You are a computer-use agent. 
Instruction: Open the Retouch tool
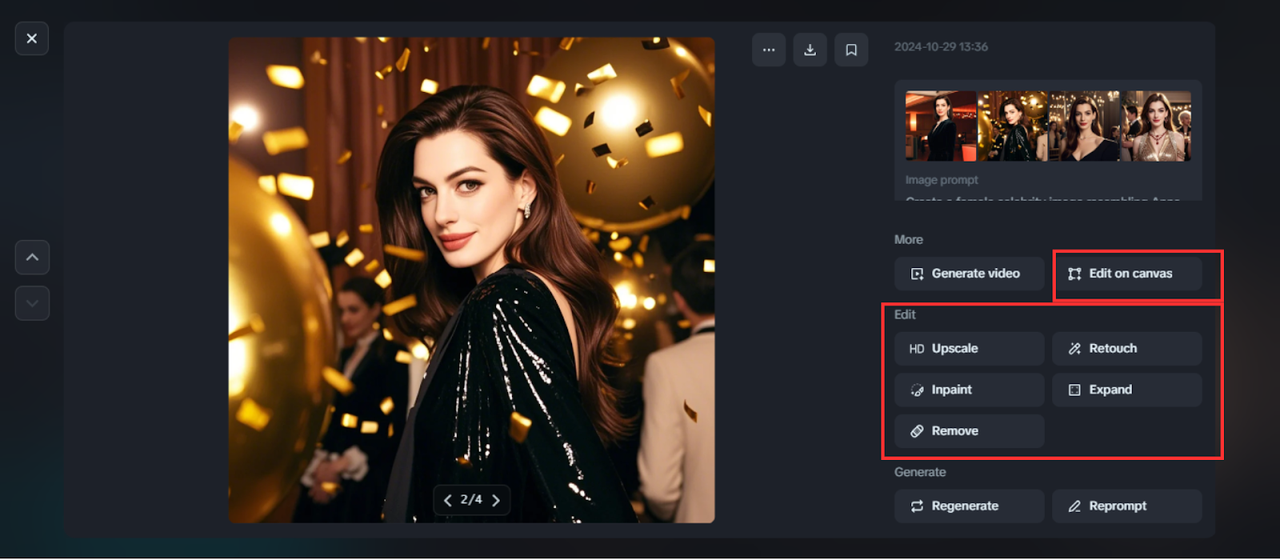[1127, 348]
